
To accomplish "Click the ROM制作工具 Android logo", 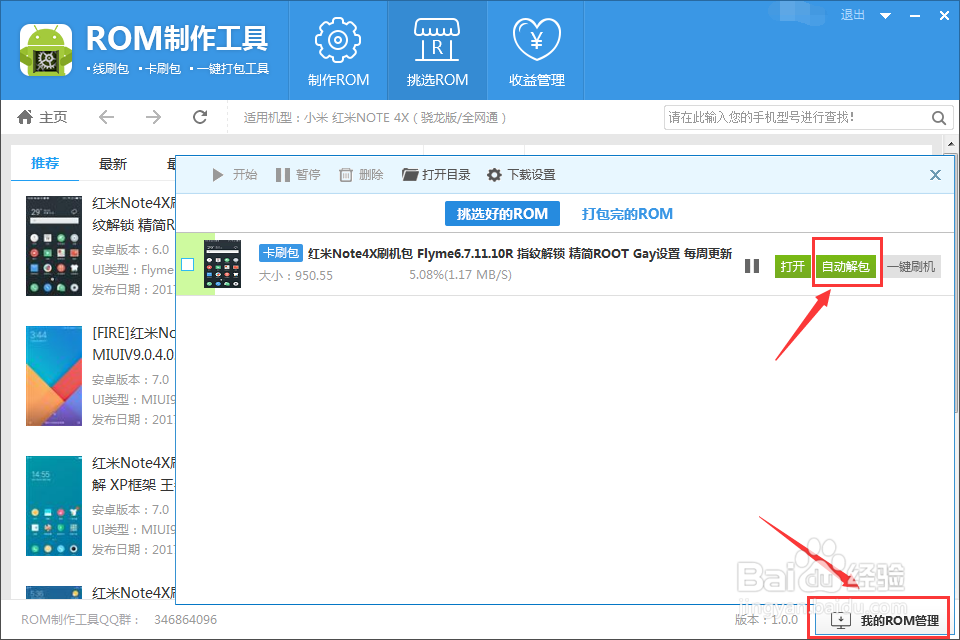I will click(x=46, y=51).
